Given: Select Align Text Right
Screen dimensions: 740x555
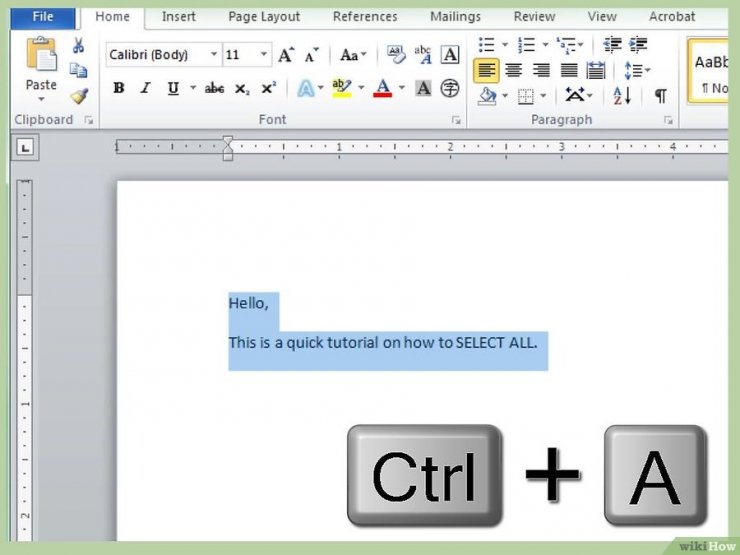Looking at the screenshot, I should pyautogui.click(x=541, y=71).
